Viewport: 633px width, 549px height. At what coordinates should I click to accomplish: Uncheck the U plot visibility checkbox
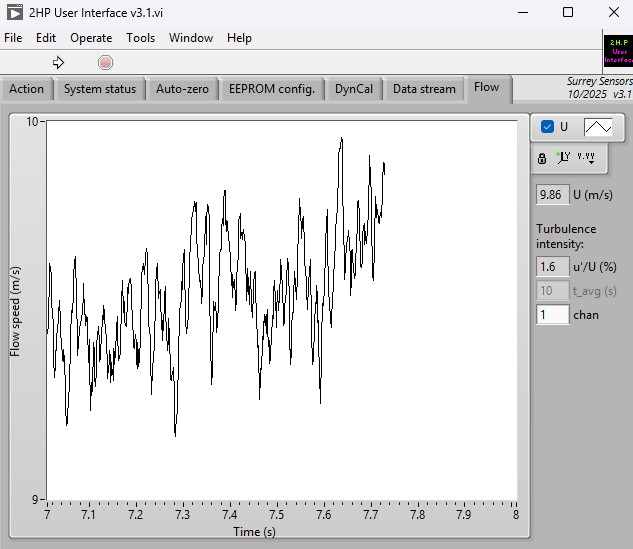click(x=547, y=127)
